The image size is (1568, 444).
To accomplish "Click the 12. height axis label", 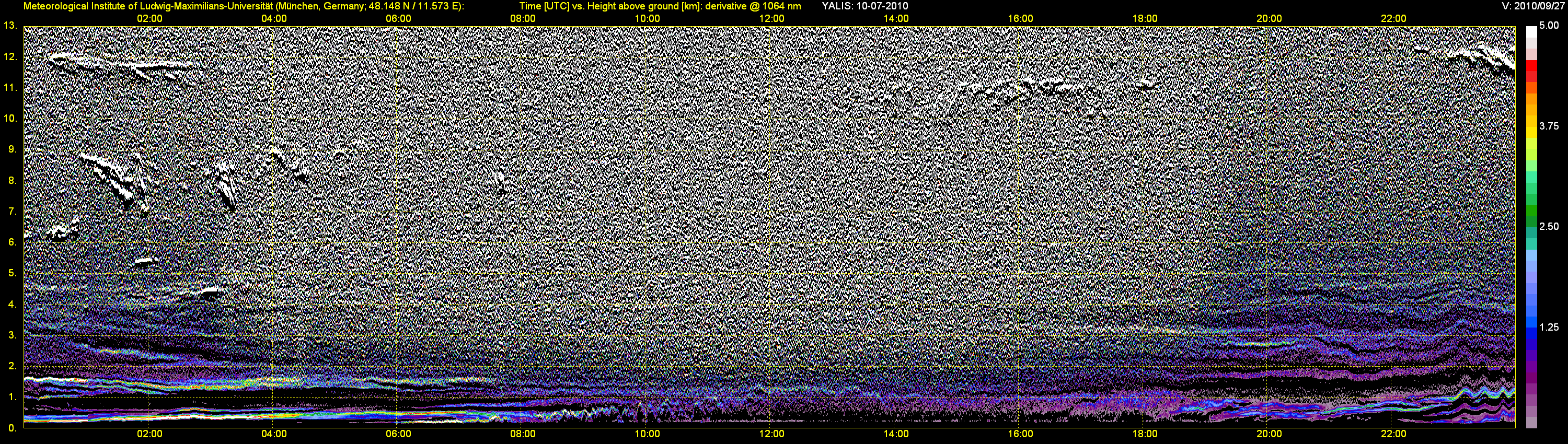I will point(10,56).
